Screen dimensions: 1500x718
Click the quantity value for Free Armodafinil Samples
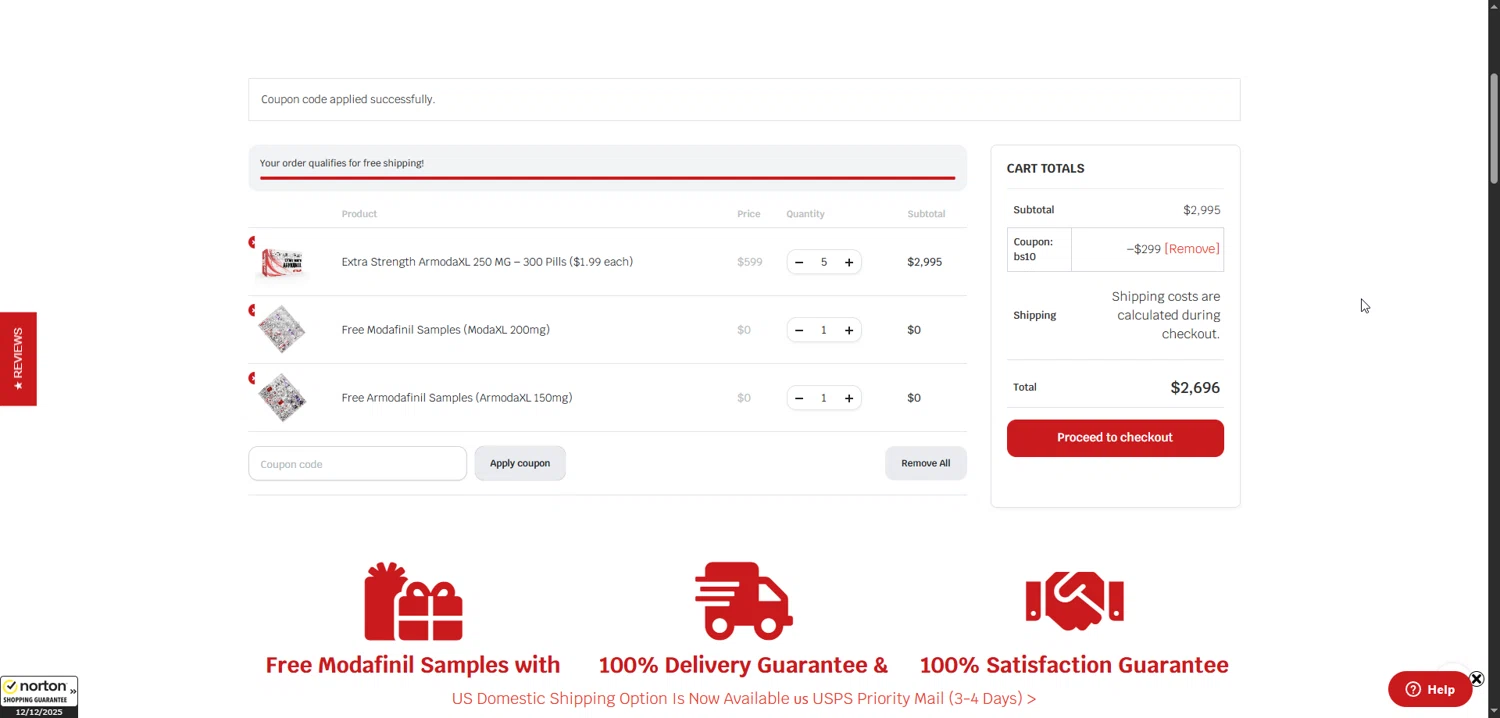coord(824,398)
